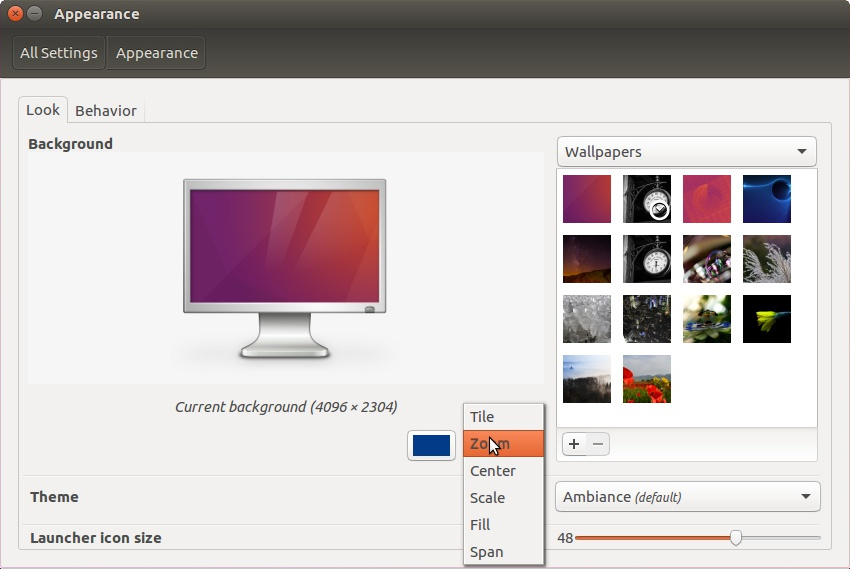Click the Launcher icon size slider handle
850x569 pixels.
[x=736, y=538]
